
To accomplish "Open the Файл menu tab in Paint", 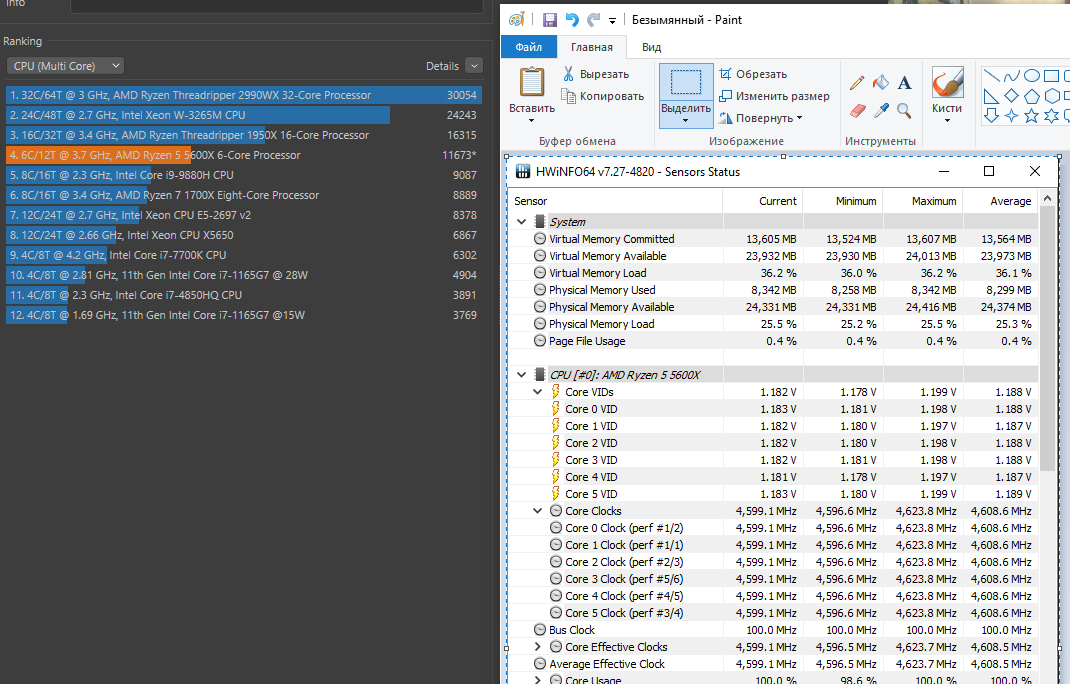I will point(529,47).
